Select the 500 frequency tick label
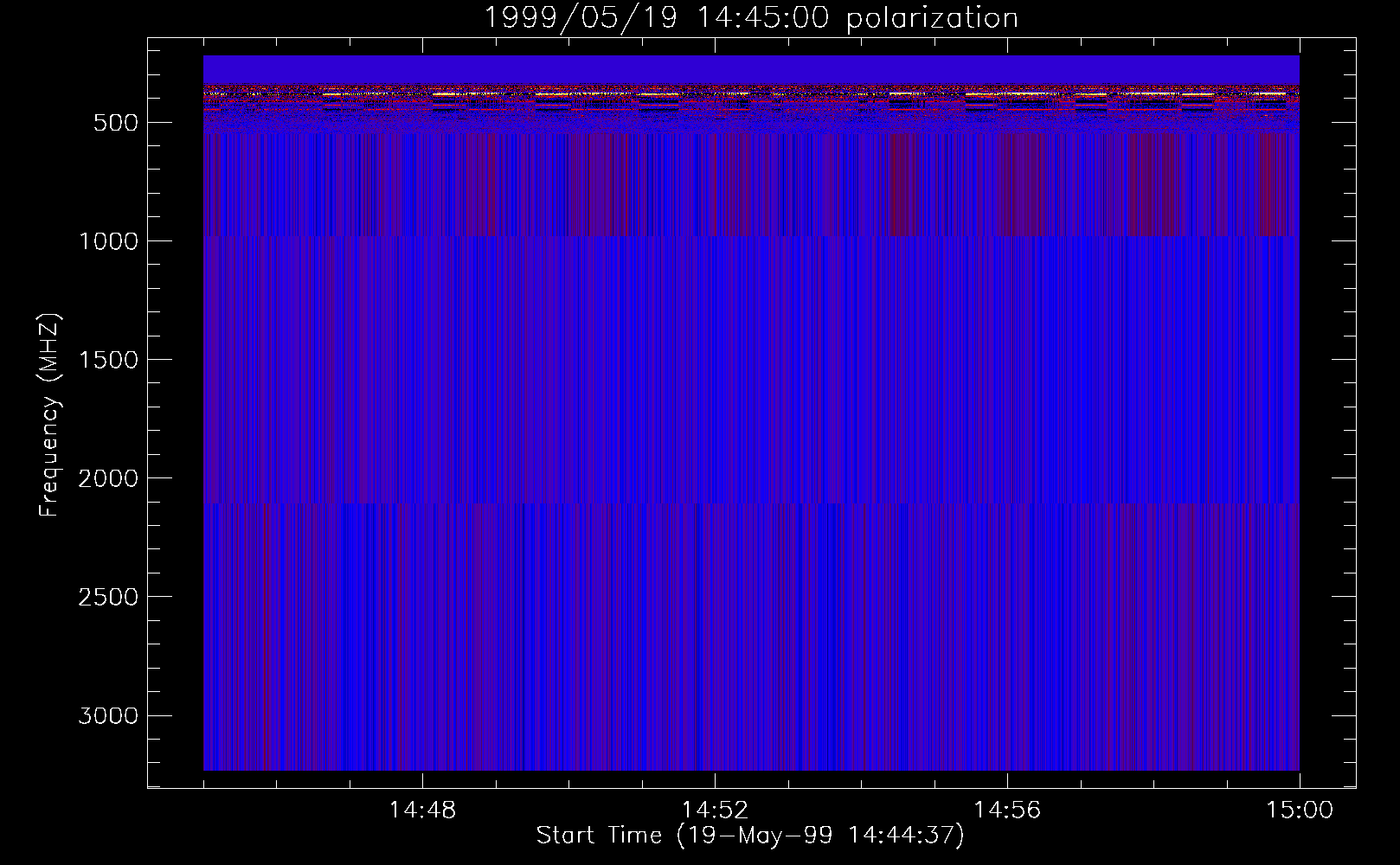 click(116, 123)
